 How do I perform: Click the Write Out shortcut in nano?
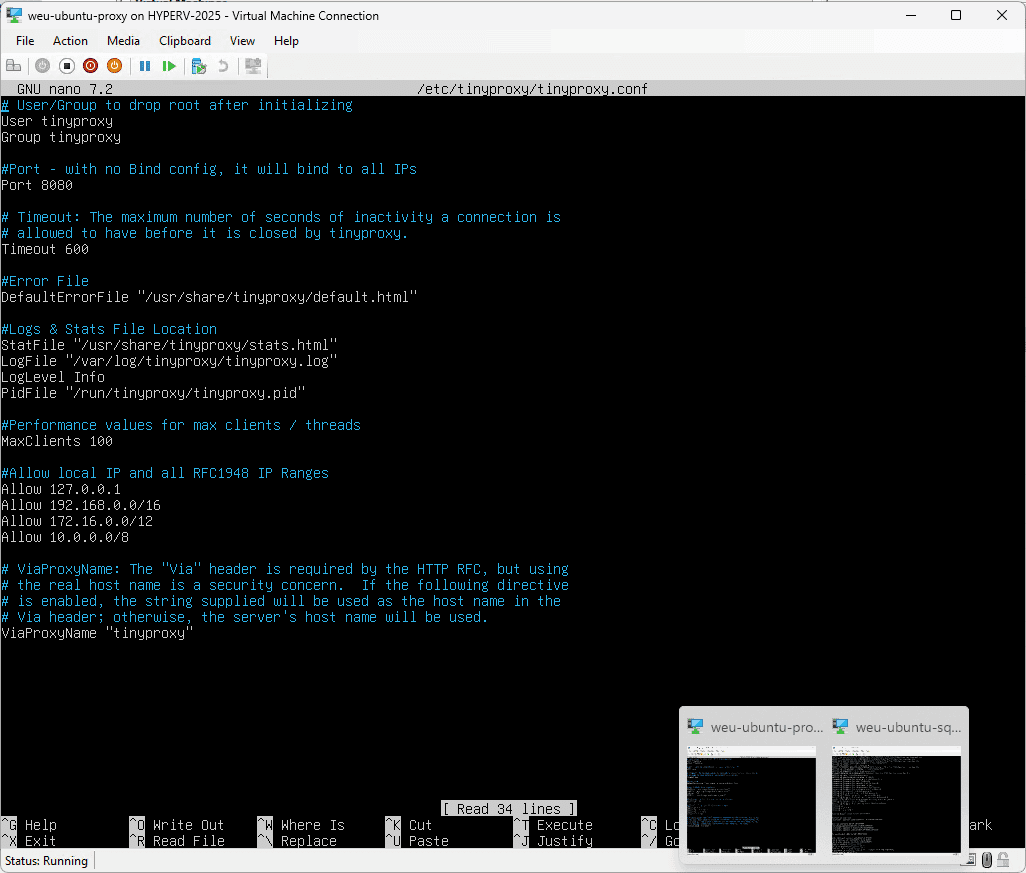tap(187, 825)
